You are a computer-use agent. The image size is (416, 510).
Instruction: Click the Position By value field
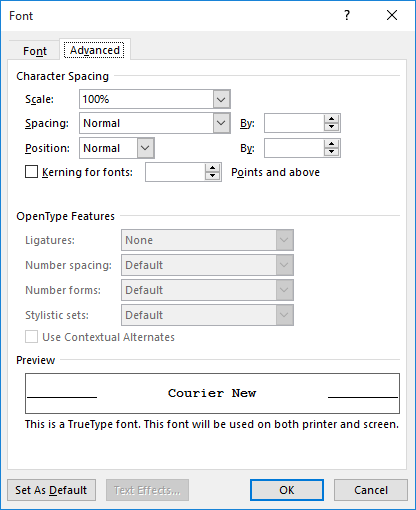pyautogui.click(x=294, y=148)
